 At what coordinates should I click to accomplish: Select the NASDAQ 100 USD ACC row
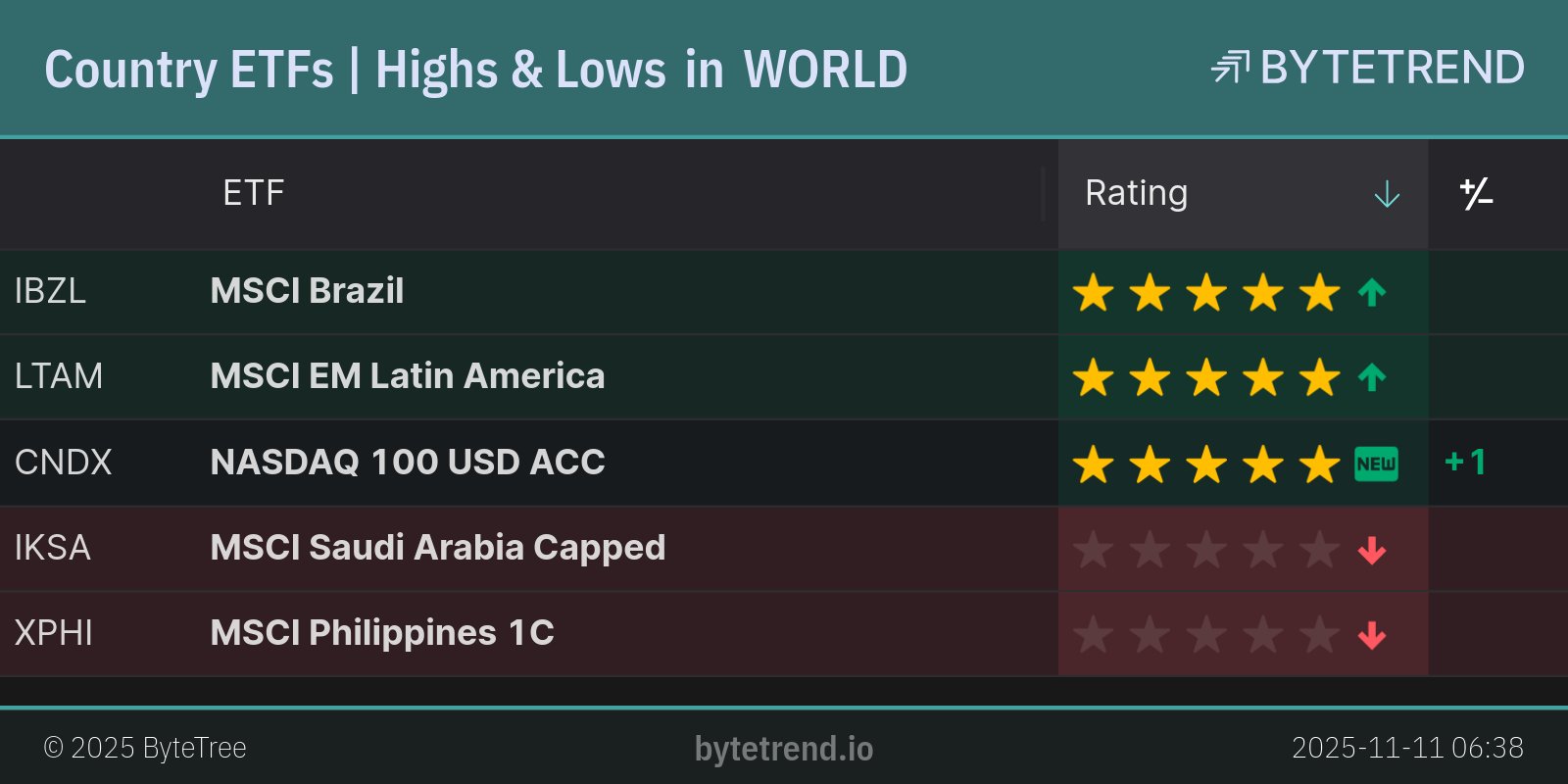tap(408, 462)
